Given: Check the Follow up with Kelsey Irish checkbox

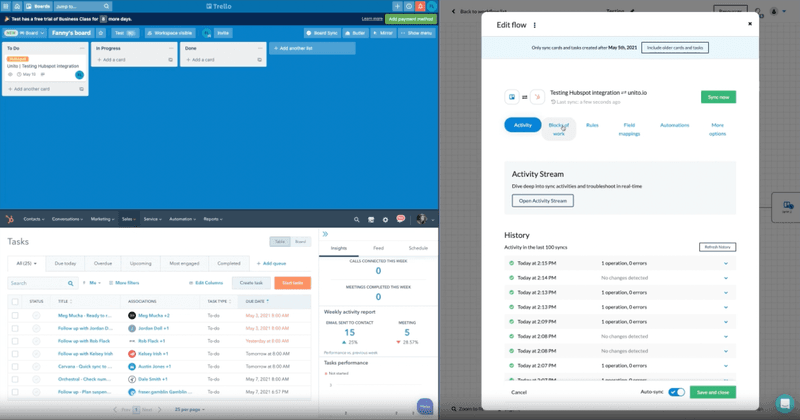Looking at the screenshot, I should coord(15,354).
